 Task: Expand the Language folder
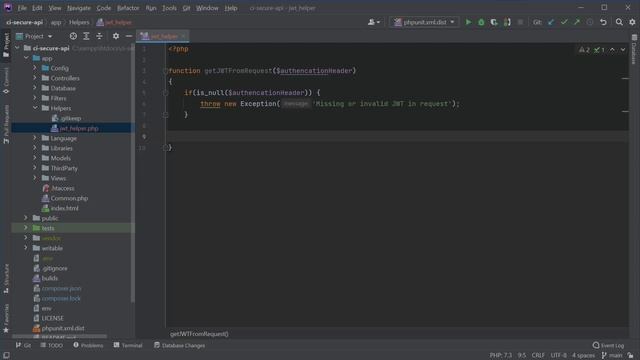[x=35, y=138]
